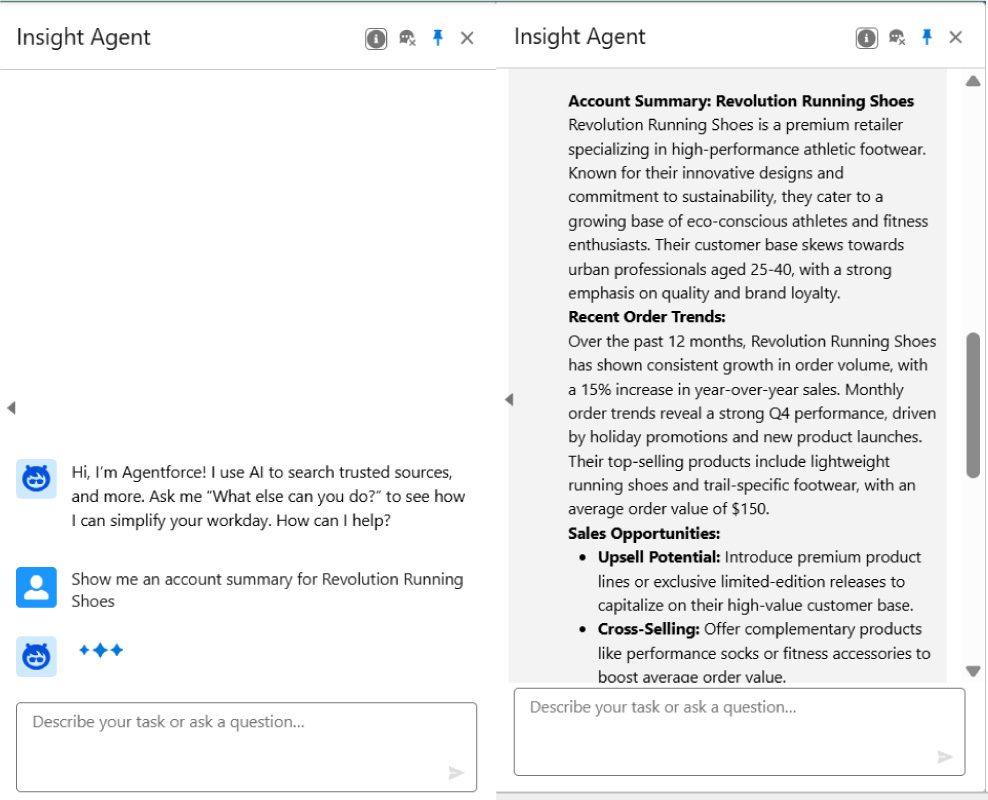988x800 pixels.
Task: Unpin the left Insight Agent panel
Action: click(437, 38)
